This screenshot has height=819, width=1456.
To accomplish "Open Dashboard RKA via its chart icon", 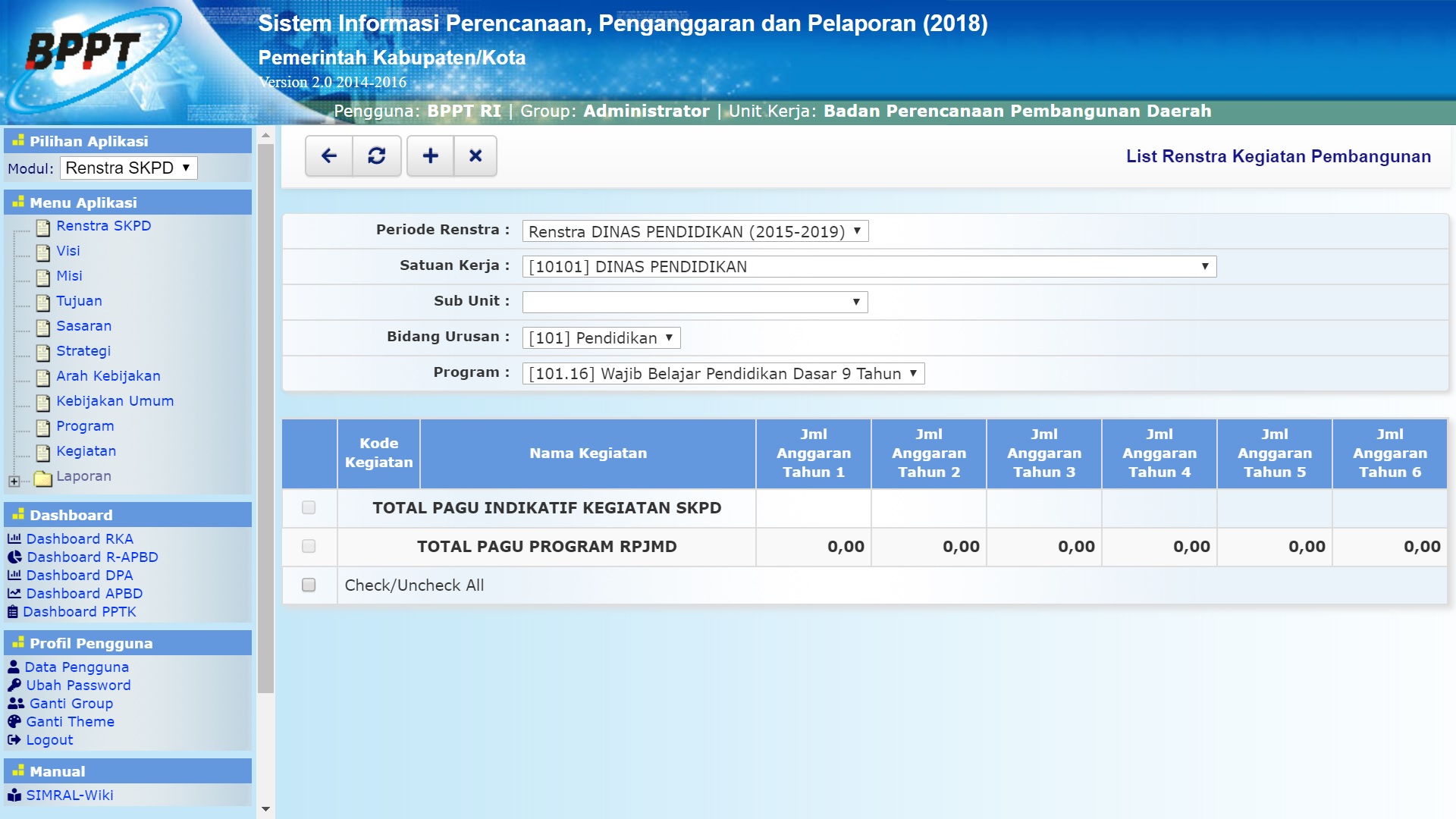I will pos(16,539).
